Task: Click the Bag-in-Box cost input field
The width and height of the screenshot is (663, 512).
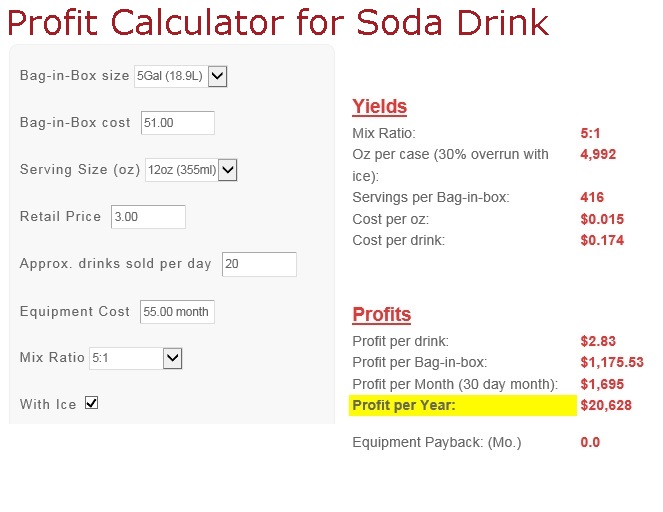Action: pos(177,122)
